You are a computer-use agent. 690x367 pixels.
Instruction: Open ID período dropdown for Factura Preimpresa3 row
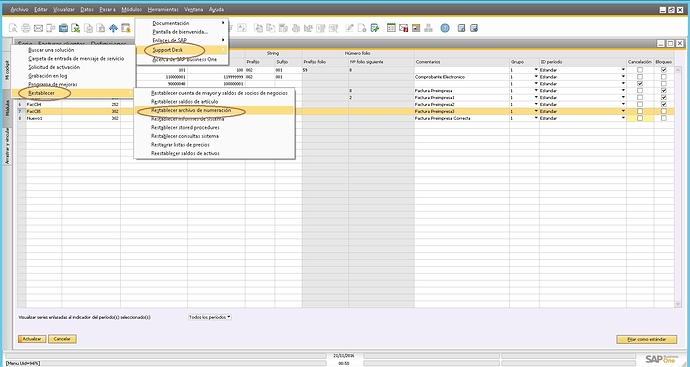[x=623, y=111]
